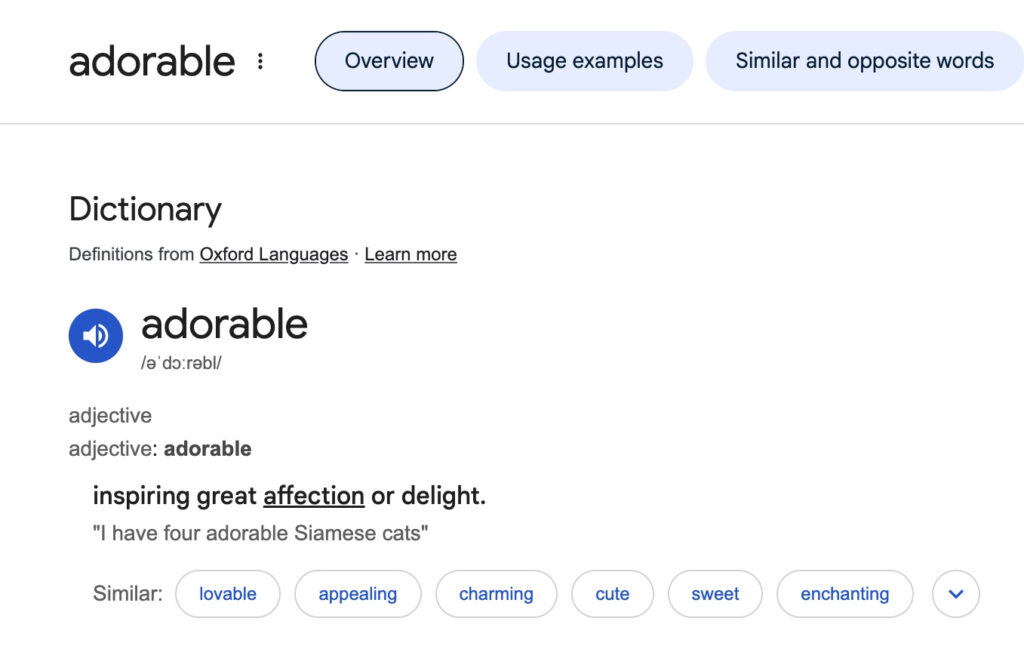The image size is (1024, 652).
Task: Select the sweet synonym chip
Action: click(715, 594)
